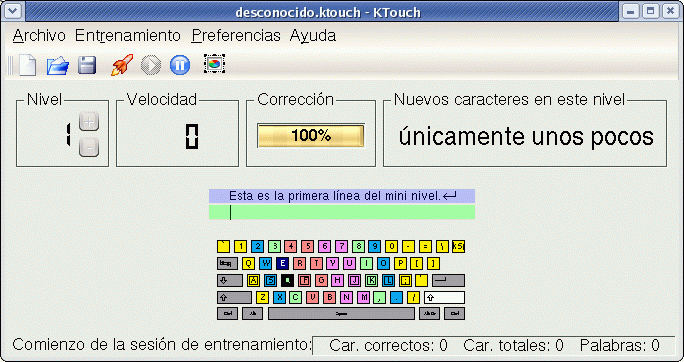Image resolution: width=684 pixels, height=362 pixels.
Task: Start new training session rocket icon
Action: coord(122,65)
